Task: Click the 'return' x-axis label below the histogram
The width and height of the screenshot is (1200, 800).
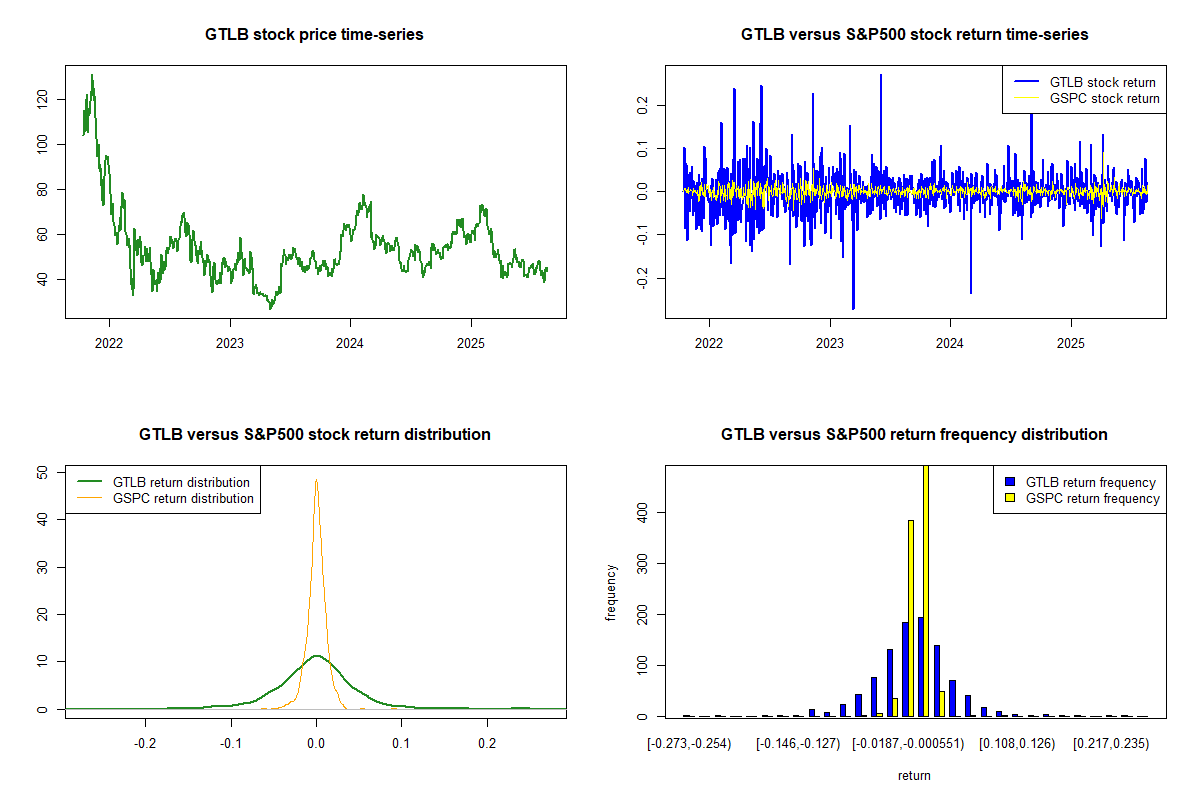Action: click(x=914, y=775)
